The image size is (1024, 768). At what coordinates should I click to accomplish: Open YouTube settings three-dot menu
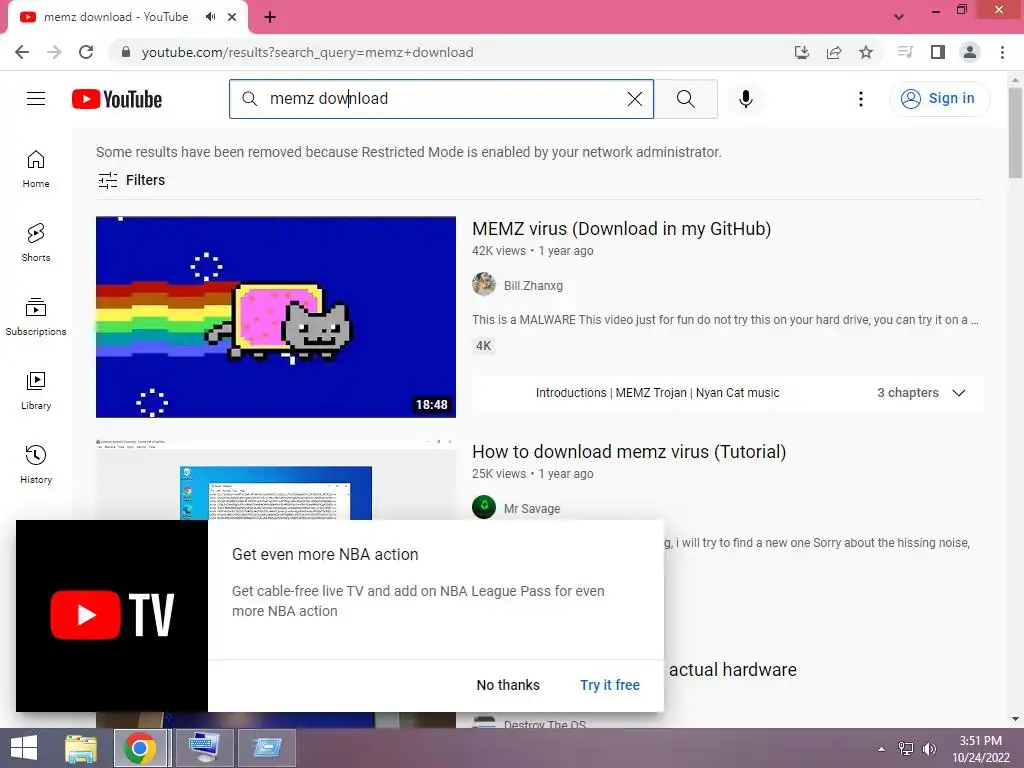pos(861,99)
